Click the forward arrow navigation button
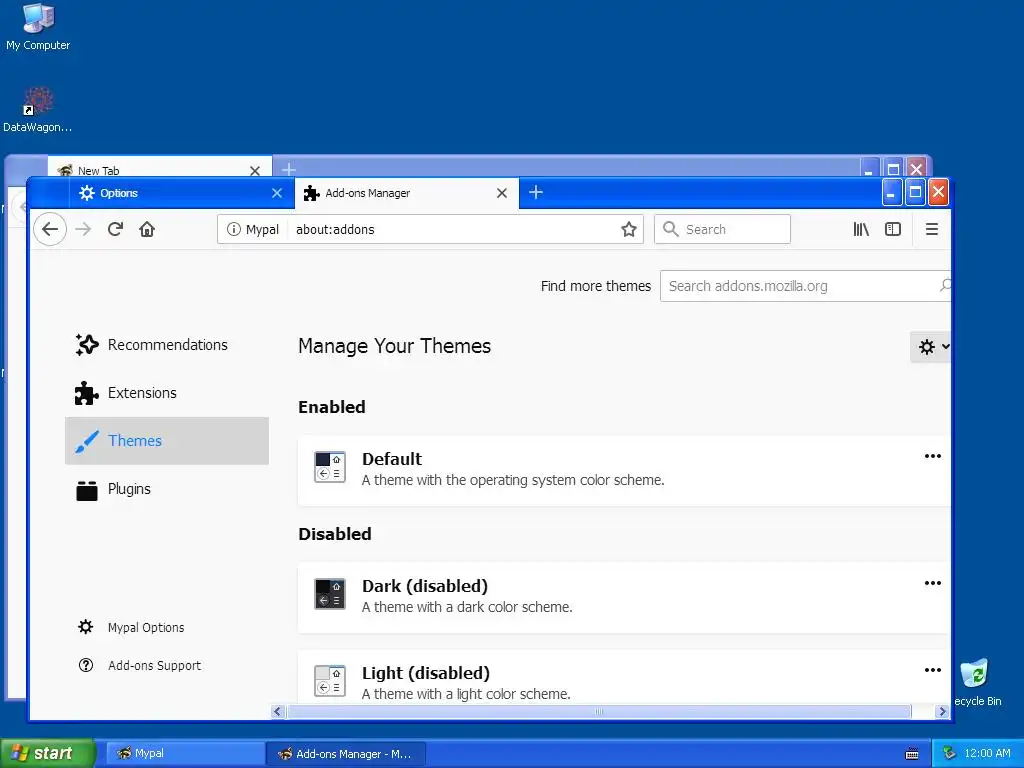1024x768 pixels. [83, 229]
